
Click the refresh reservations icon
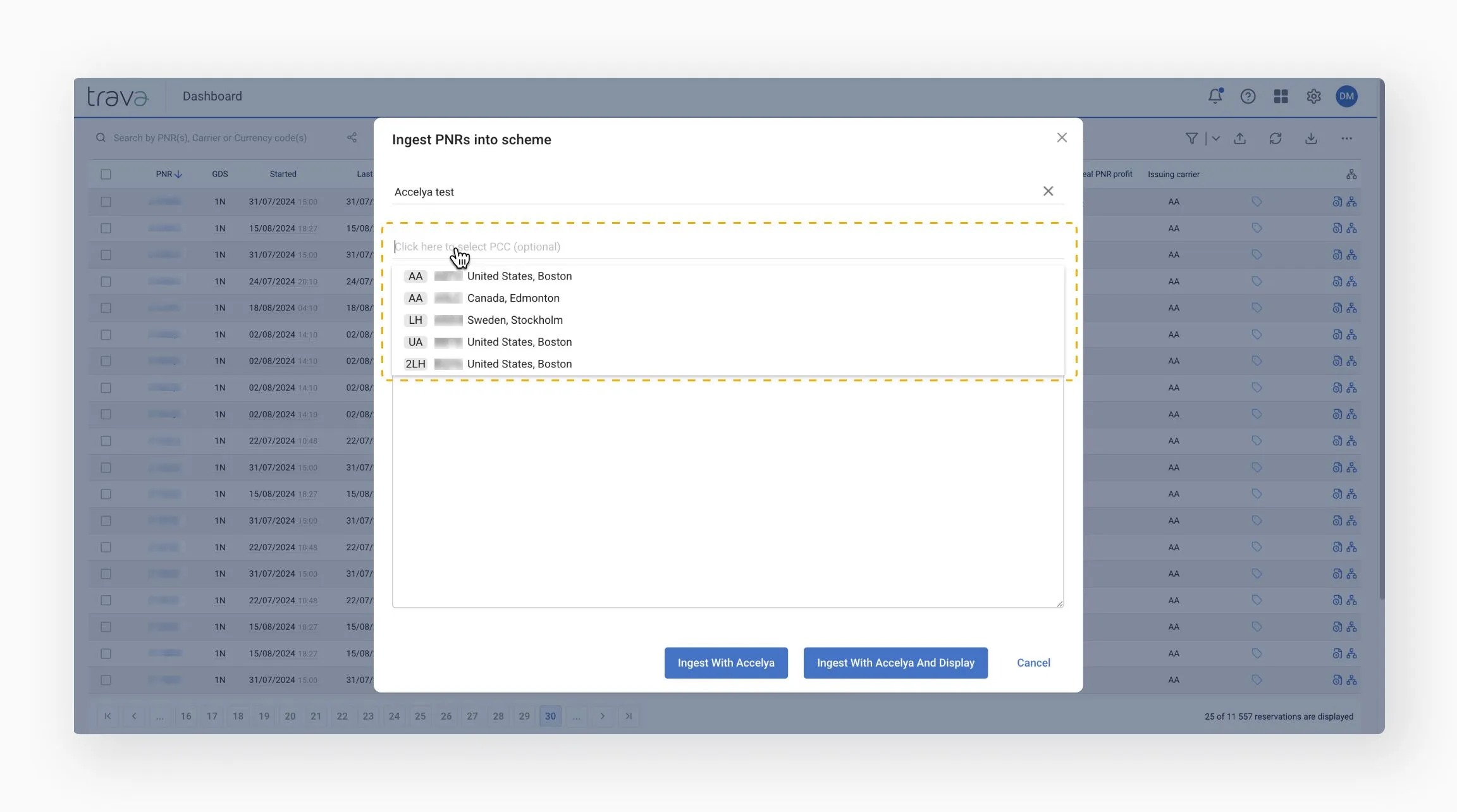1275,138
